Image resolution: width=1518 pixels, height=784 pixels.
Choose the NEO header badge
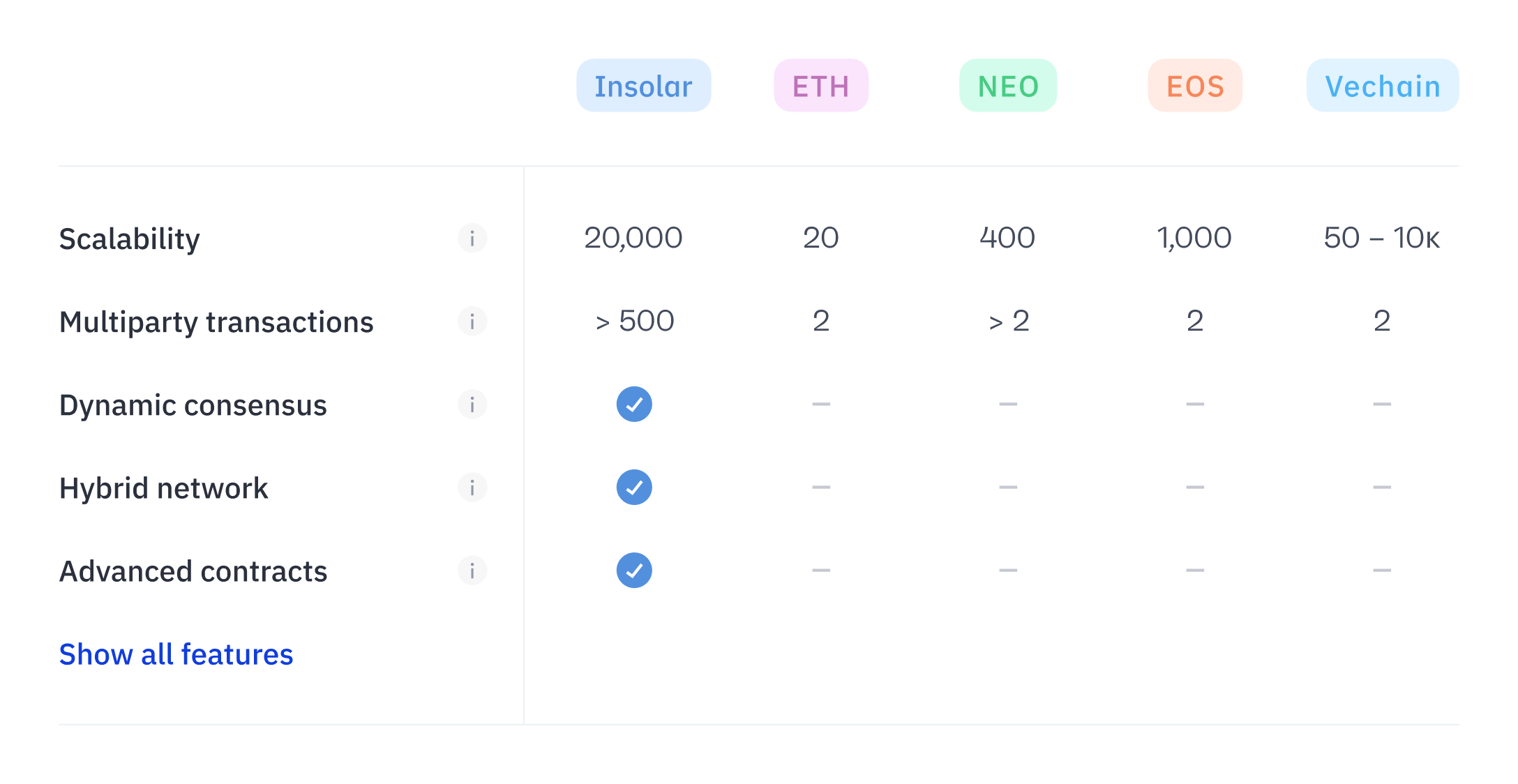click(1008, 86)
